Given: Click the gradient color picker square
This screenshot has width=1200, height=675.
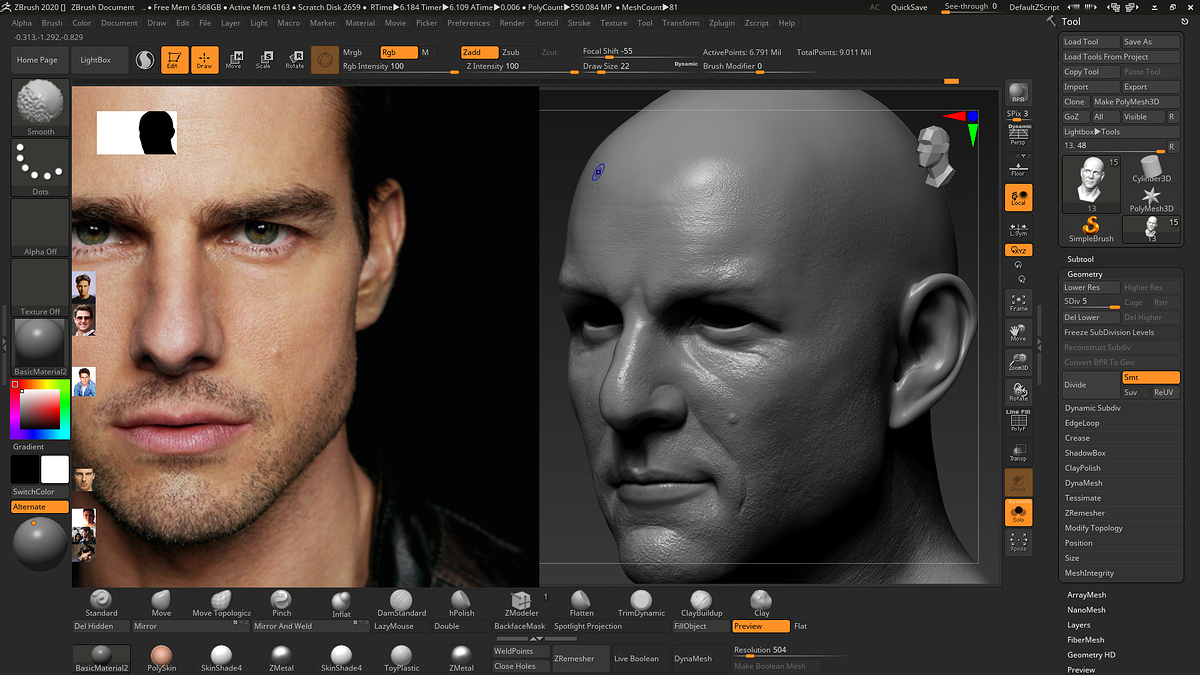Looking at the screenshot, I should [40, 409].
